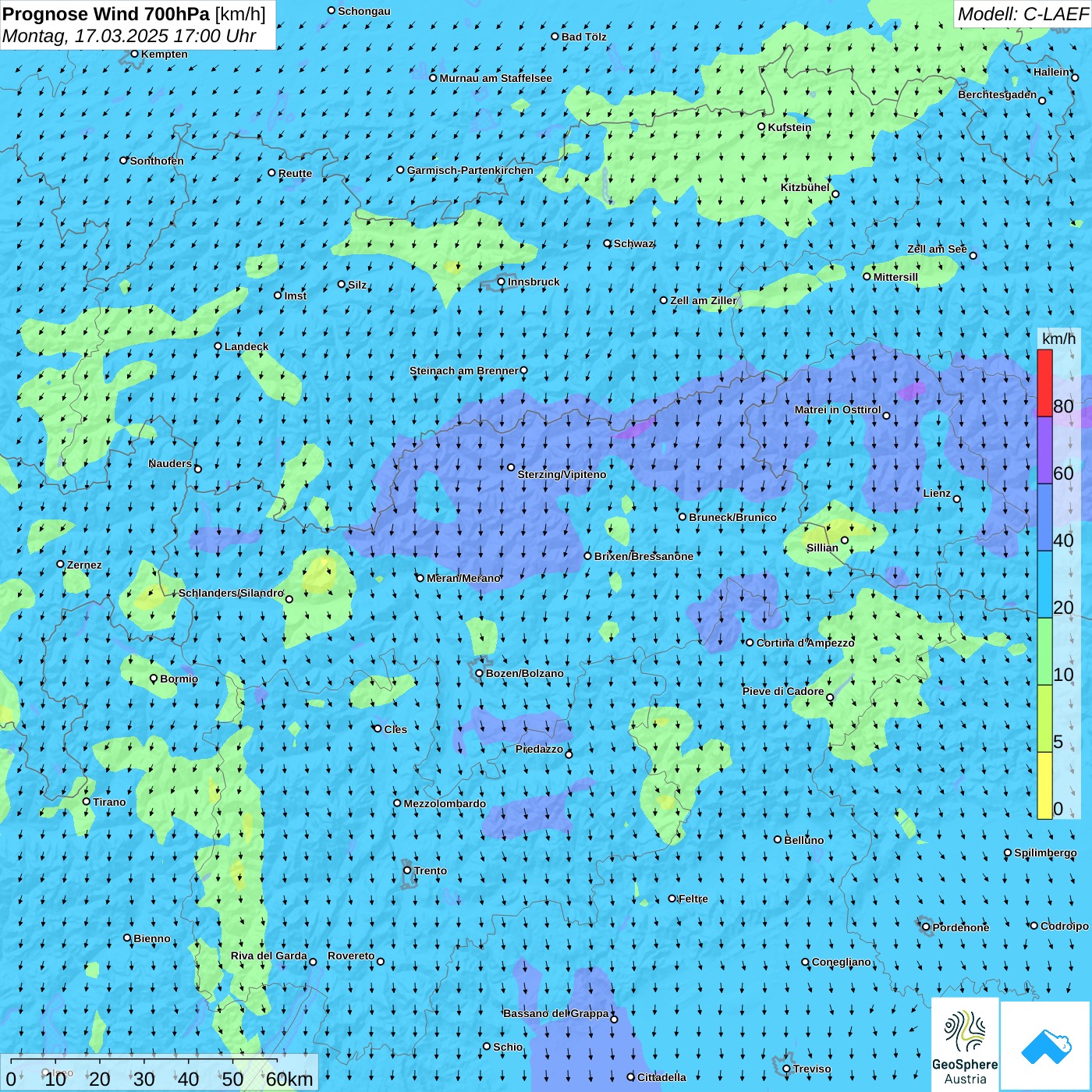
Task: Click the 'Codroipo' label
Action: point(1065,926)
